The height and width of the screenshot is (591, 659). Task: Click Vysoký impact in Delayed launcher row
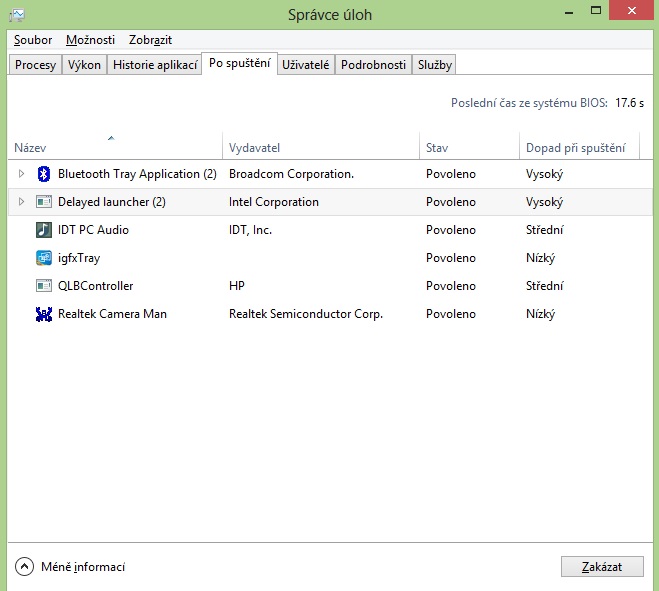pos(544,202)
